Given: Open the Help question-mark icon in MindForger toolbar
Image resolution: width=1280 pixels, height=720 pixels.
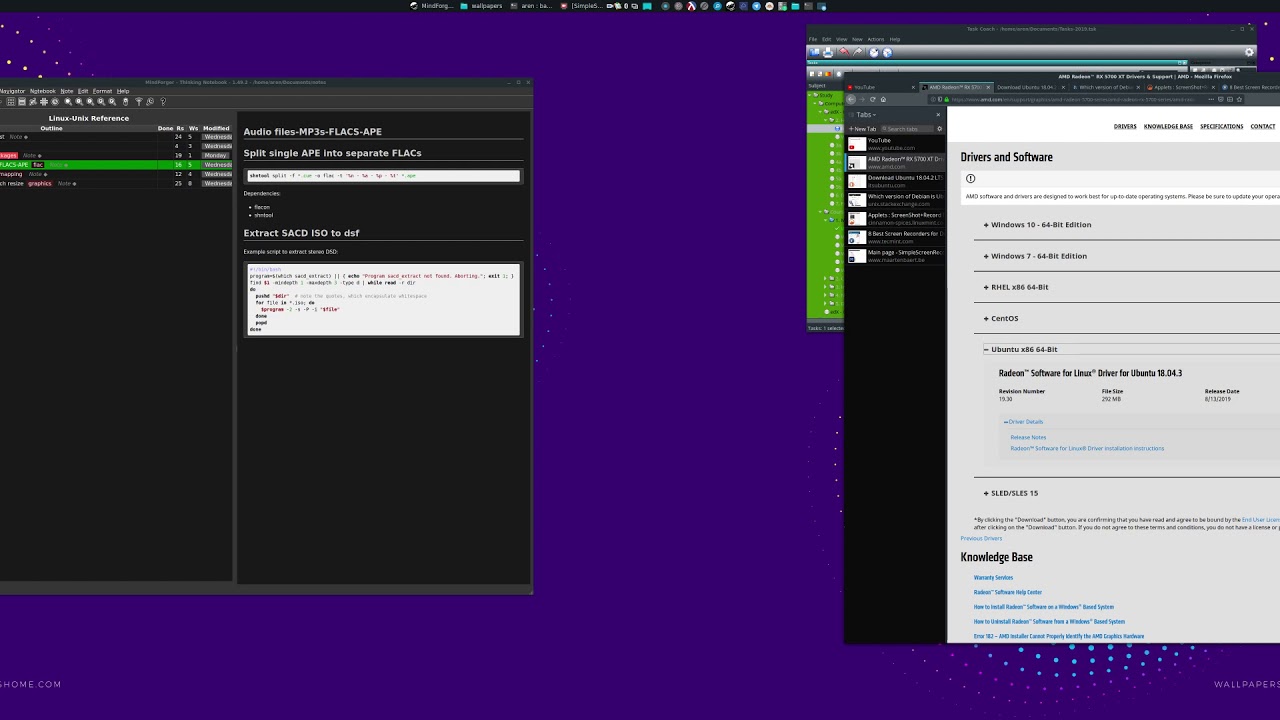Looking at the screenshot, I should [x=162, y=101].
